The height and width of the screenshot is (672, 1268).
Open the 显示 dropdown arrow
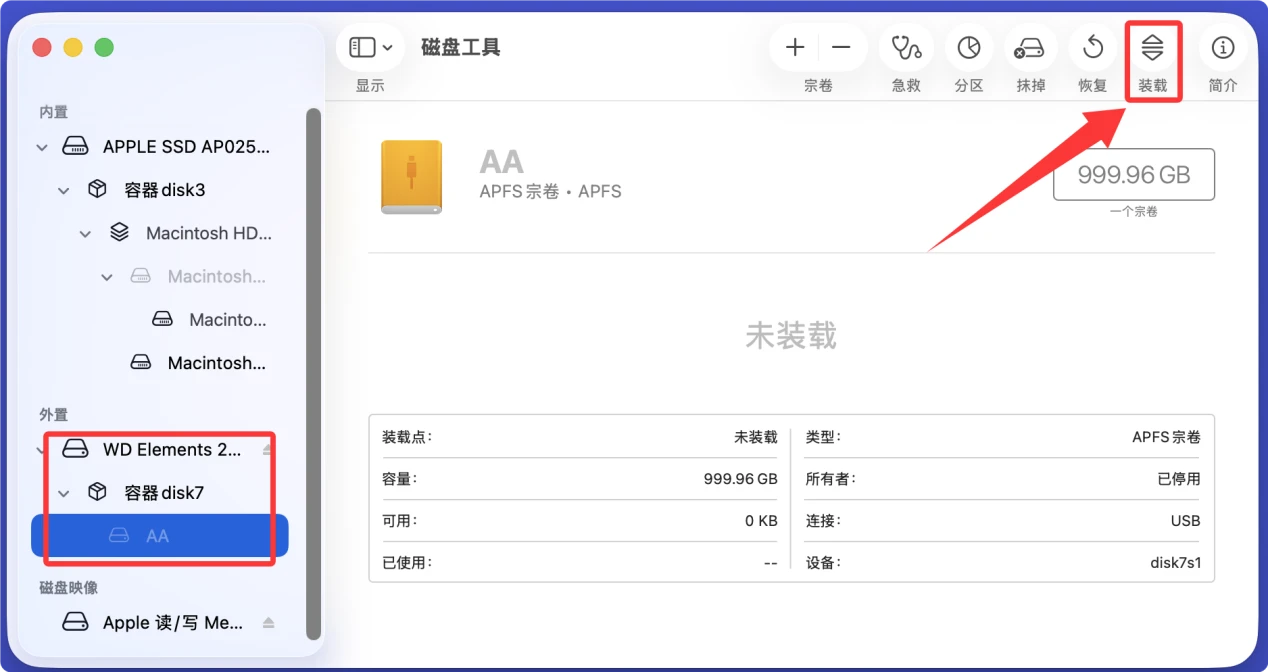click(x=389, y=46)
